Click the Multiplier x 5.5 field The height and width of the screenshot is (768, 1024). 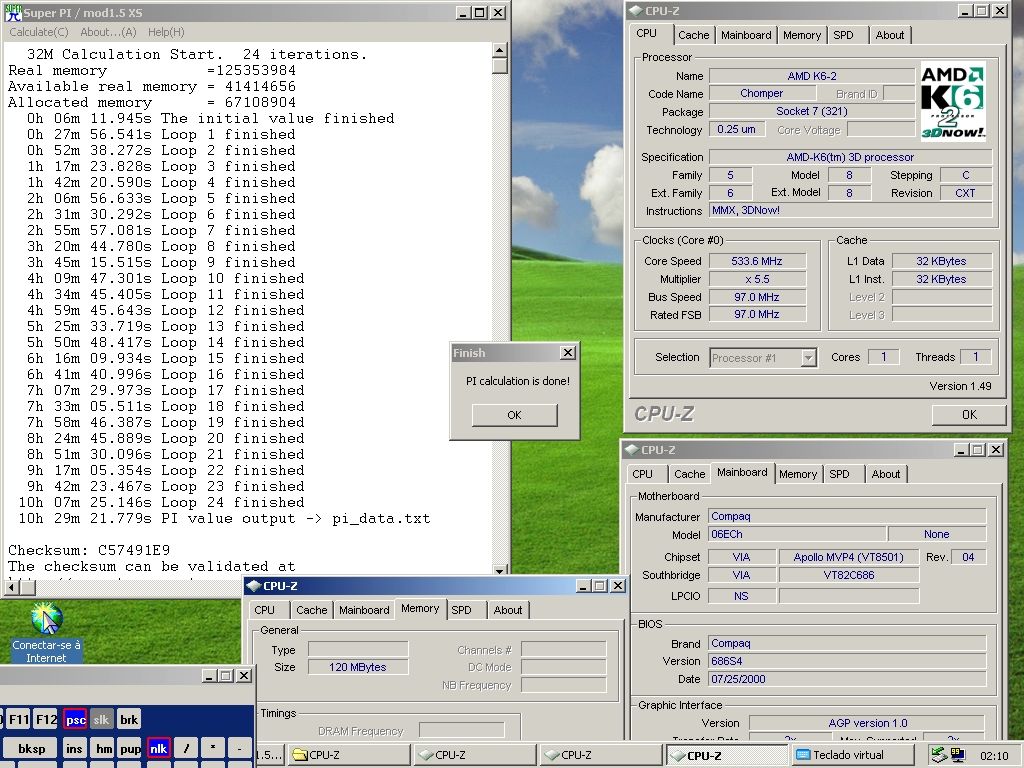(x=757, y=279)
